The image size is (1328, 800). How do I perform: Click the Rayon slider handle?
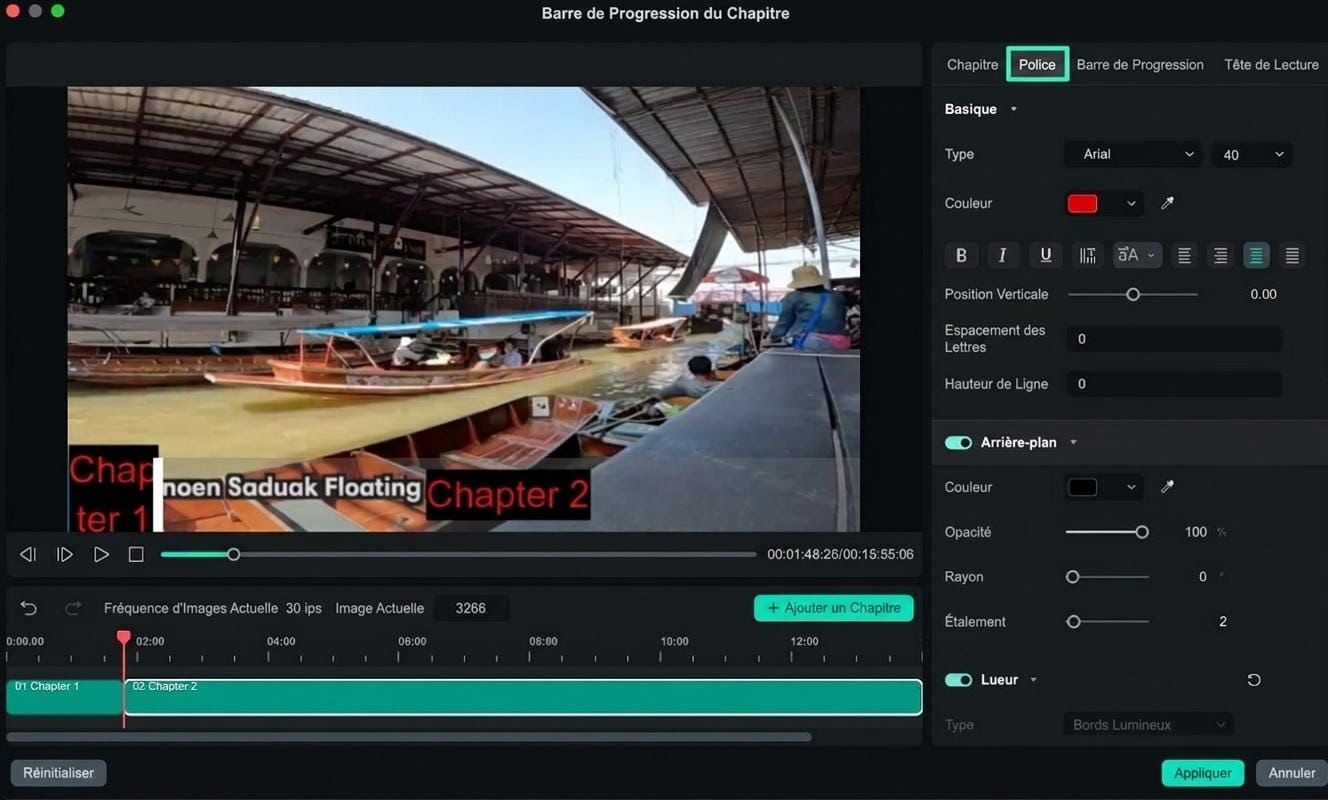1073,577
